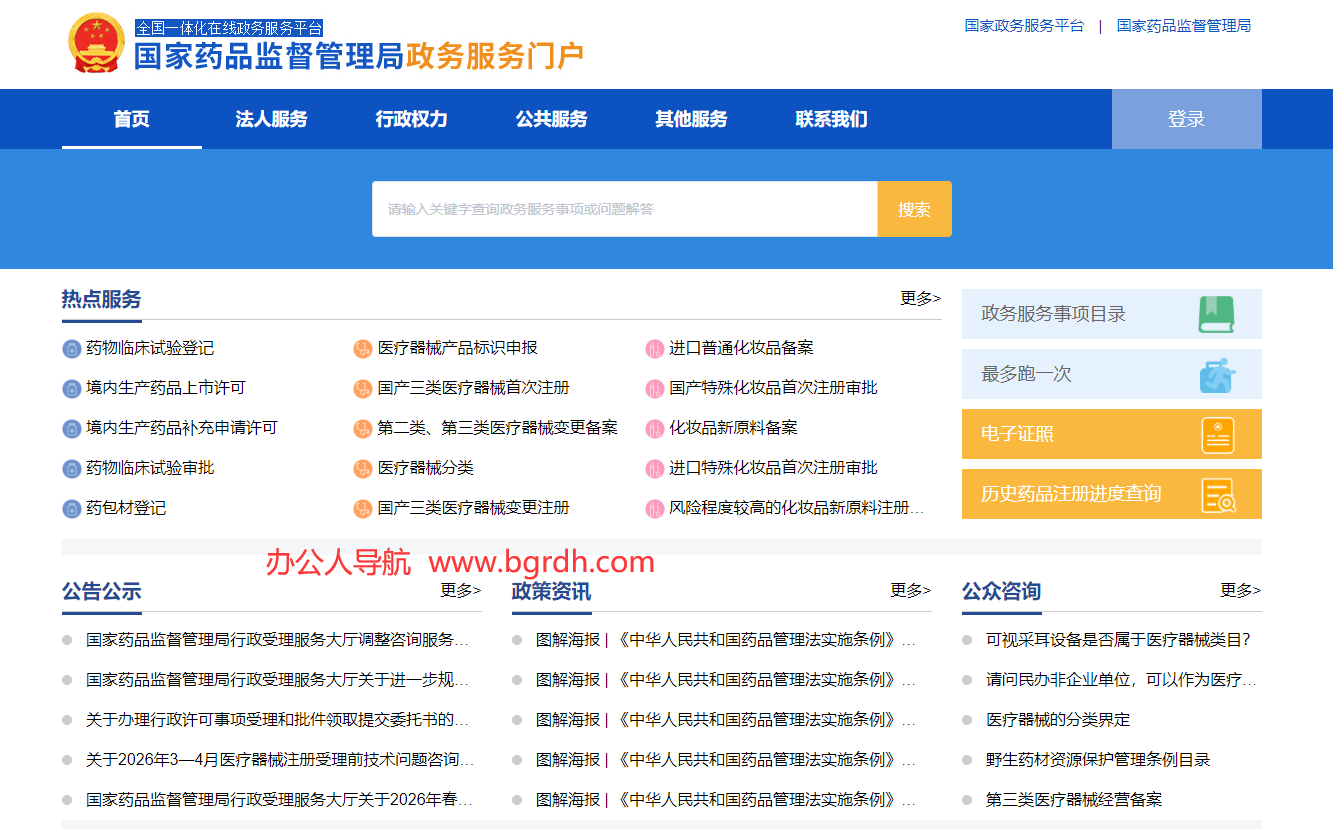Image resolution: width=1333 pixels, height=829 pixels.
Task: Open the 公共服务 menu
Action: point(552,119)
